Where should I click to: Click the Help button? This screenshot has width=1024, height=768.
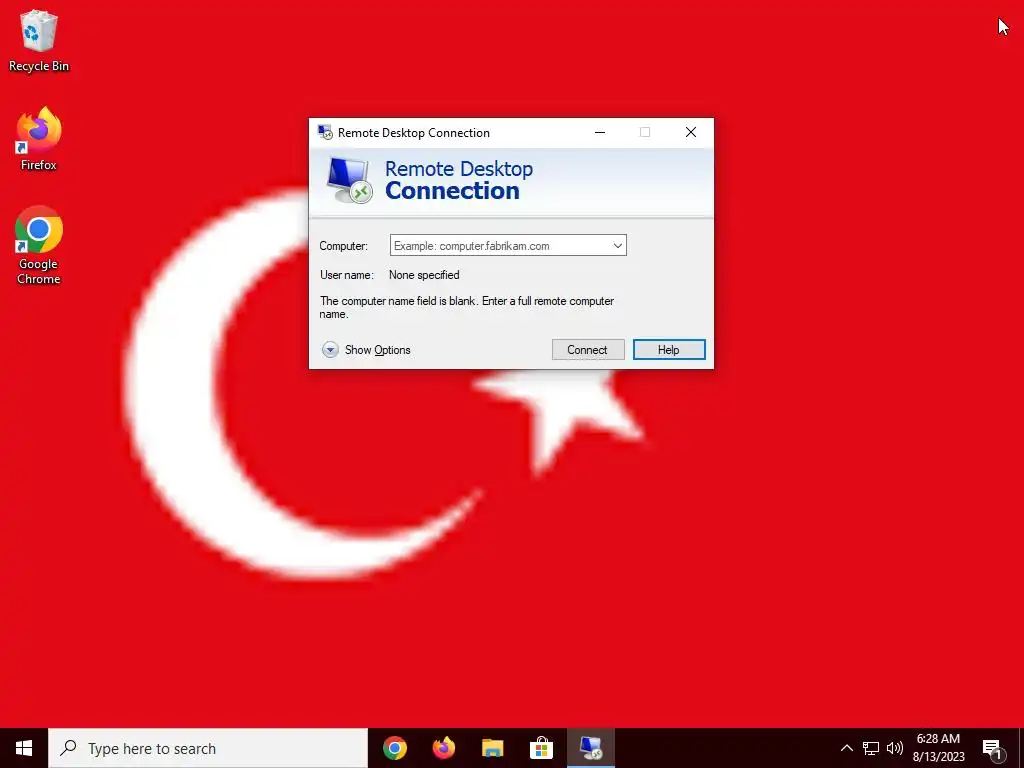click(x=669, y=350)
